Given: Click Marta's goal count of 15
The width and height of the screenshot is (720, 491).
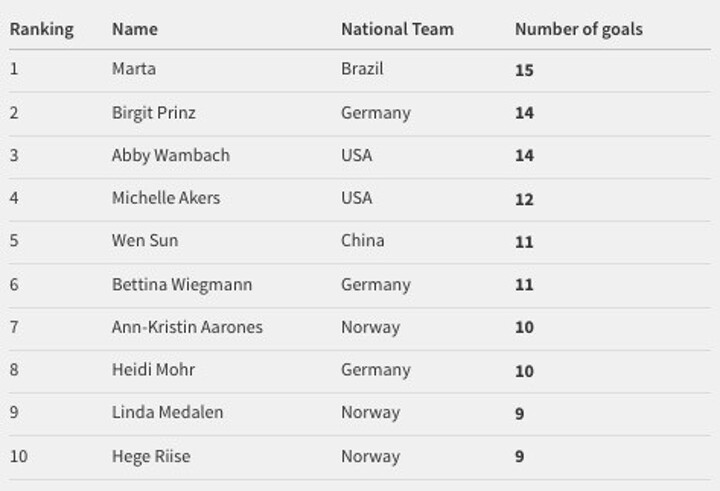Looking at the screenshot, I should (x=524, y=70).
